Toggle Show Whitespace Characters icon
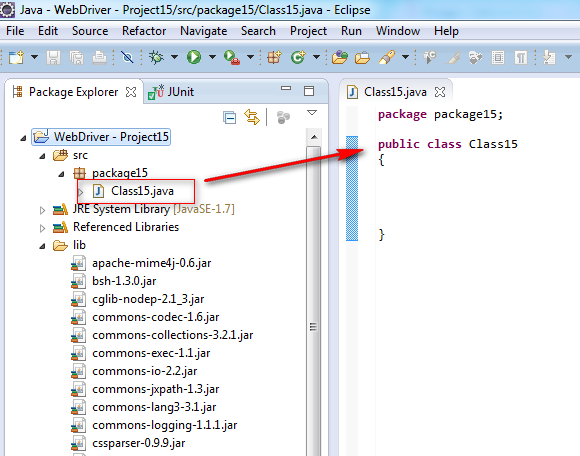 coord(521,58)
